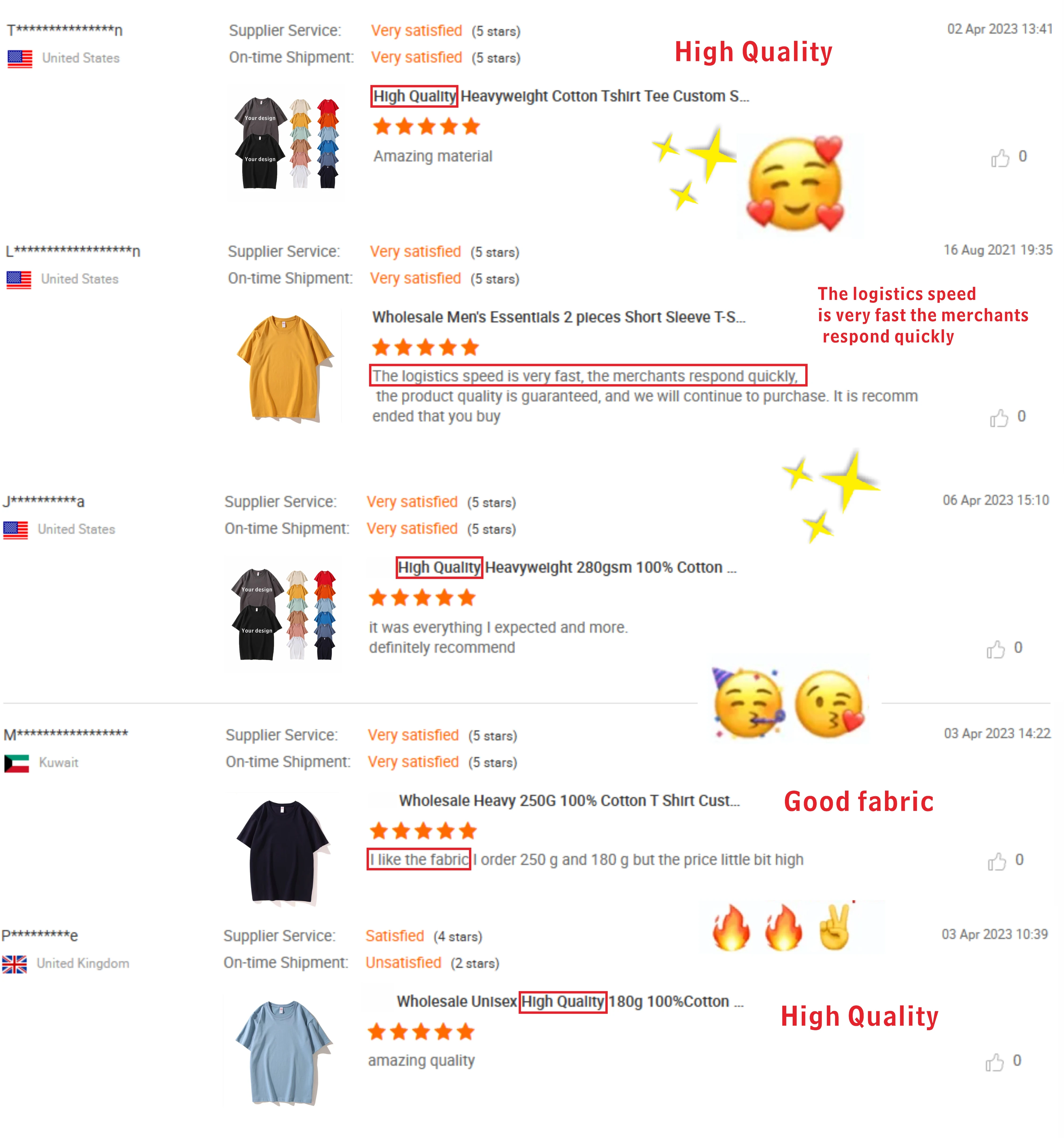Click the Kuwait flag icon
Viewport: 1064px width, 1138px height.
[17, 763]
